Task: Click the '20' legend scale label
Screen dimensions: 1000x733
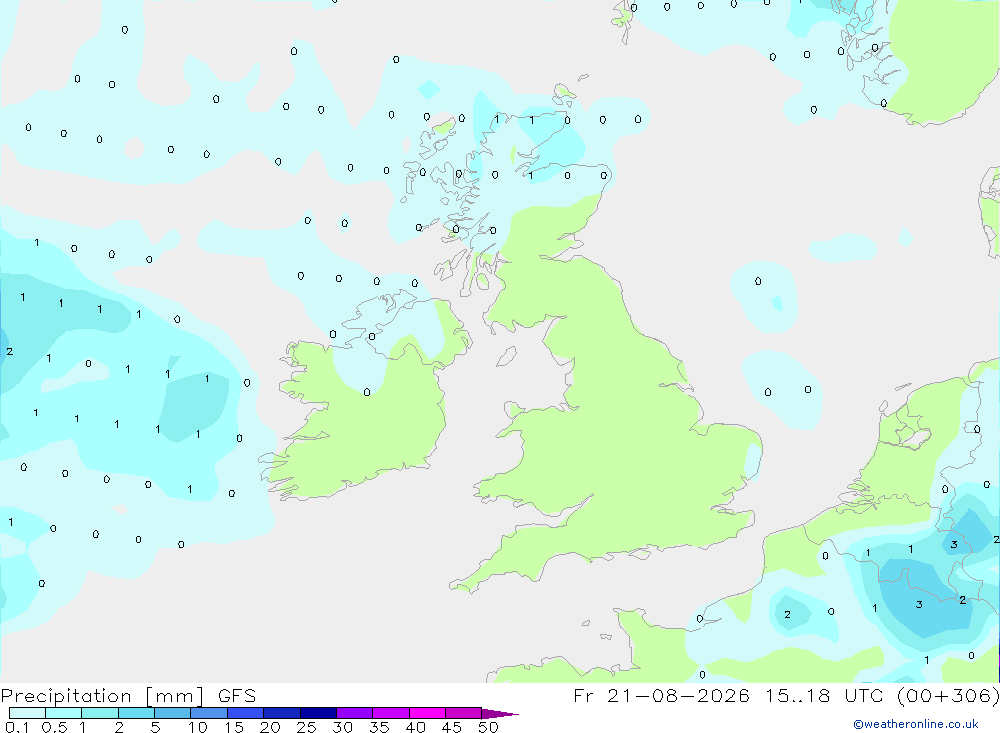Action: [270, 727]
